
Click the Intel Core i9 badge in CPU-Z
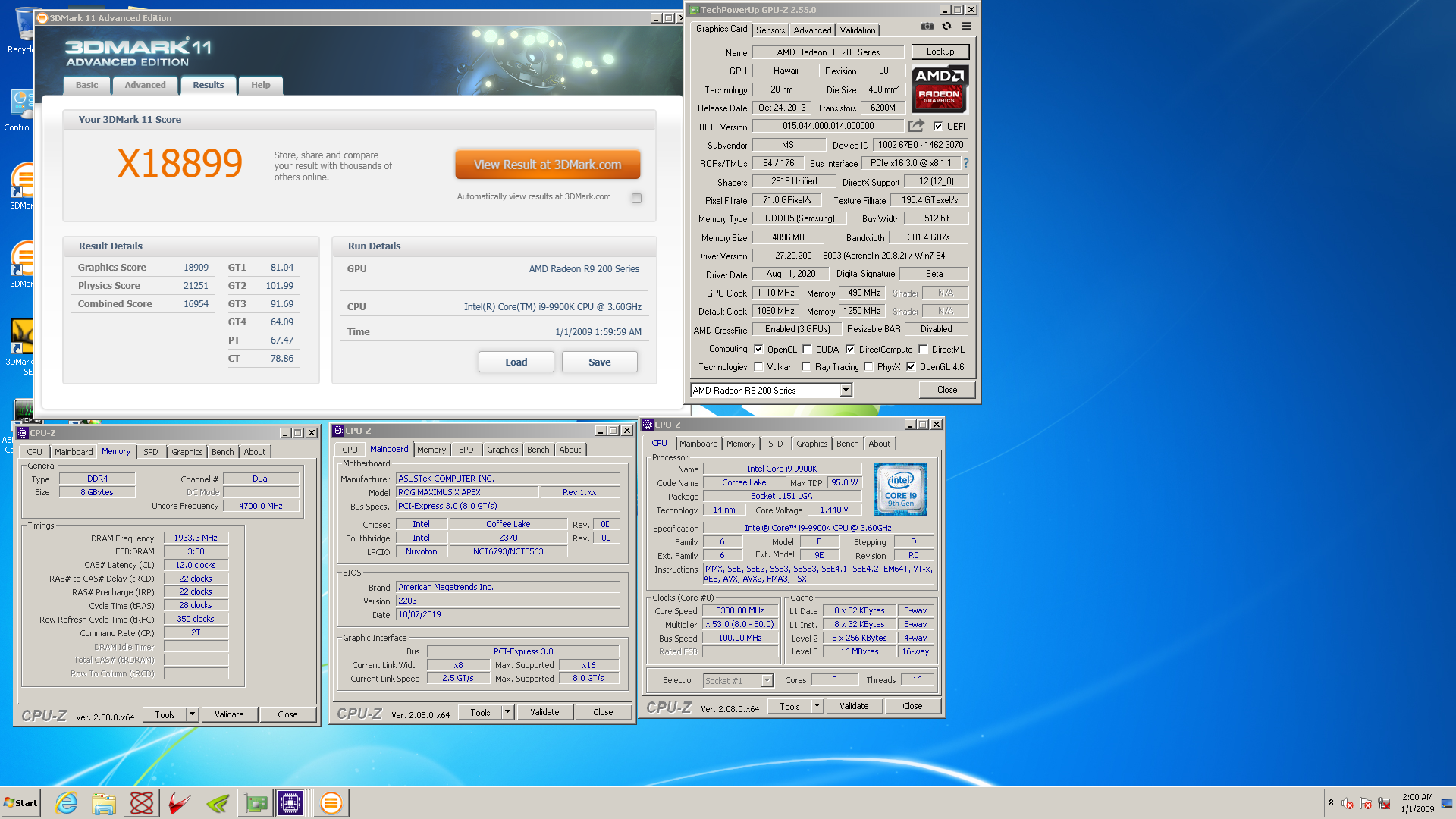(x=900, y=489)
